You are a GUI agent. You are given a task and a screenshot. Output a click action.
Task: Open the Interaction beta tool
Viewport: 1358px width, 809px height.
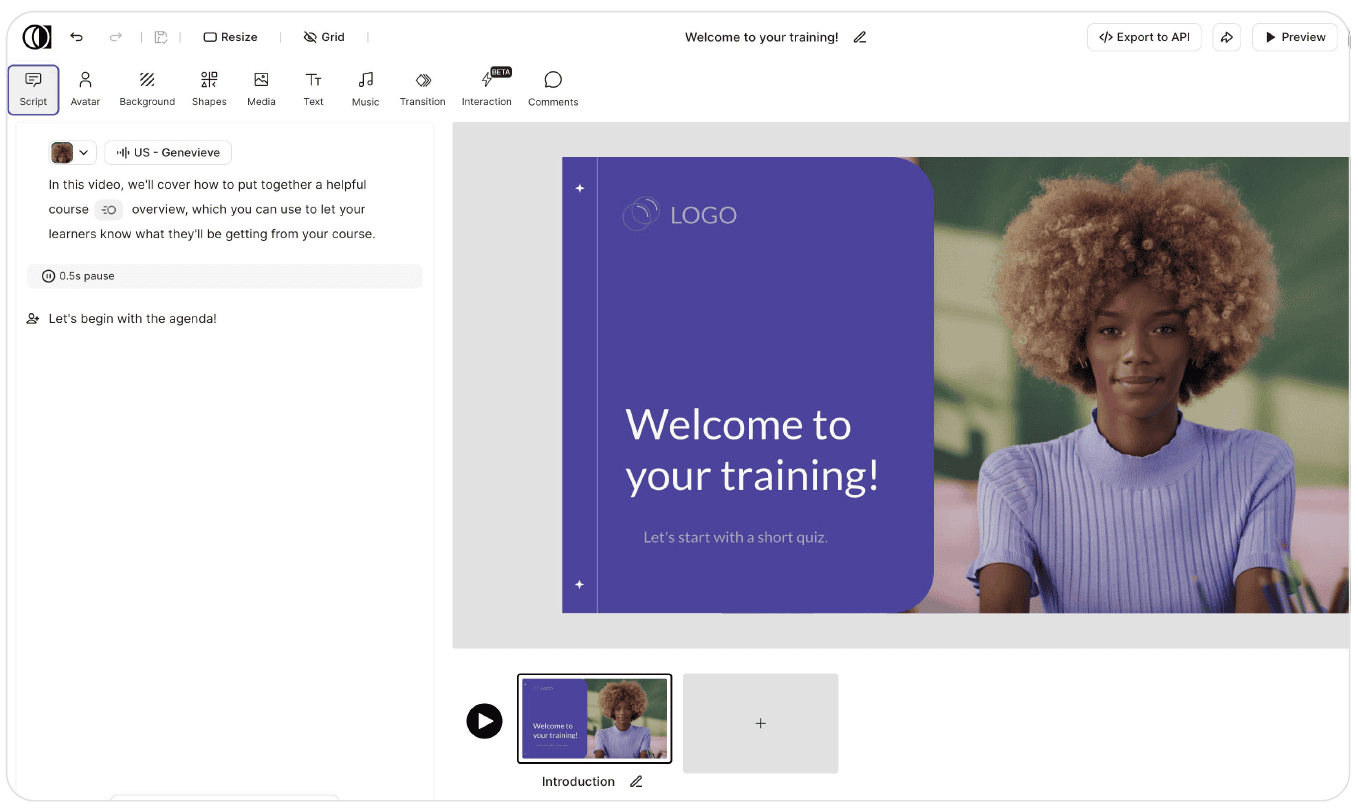[x=486, y=89]
